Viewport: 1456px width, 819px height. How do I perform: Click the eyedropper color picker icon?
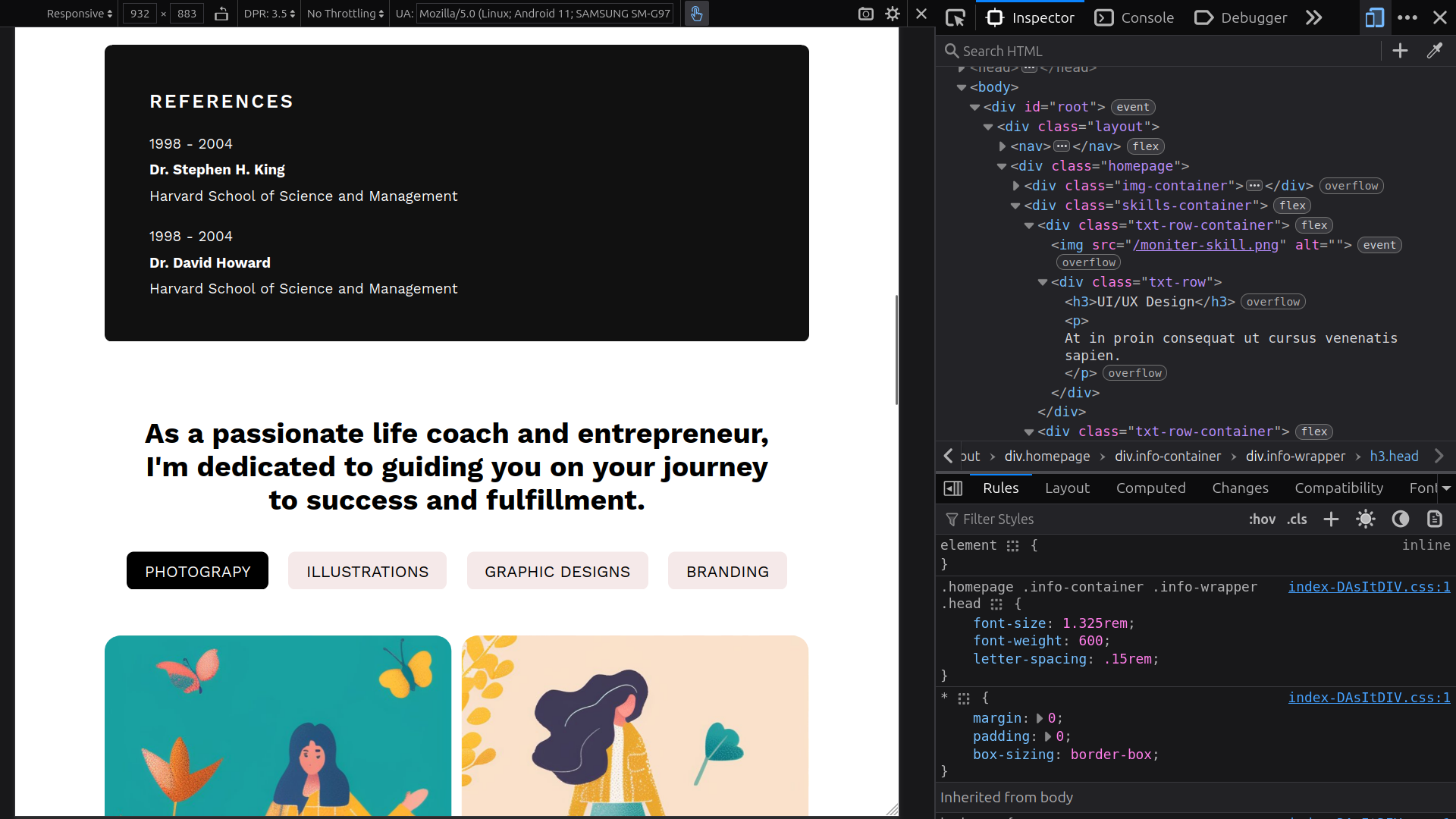click(1434, 51)
